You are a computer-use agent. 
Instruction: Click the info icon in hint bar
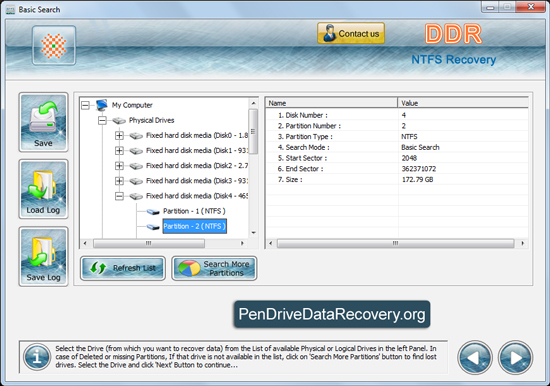click(x=37, y=357)
